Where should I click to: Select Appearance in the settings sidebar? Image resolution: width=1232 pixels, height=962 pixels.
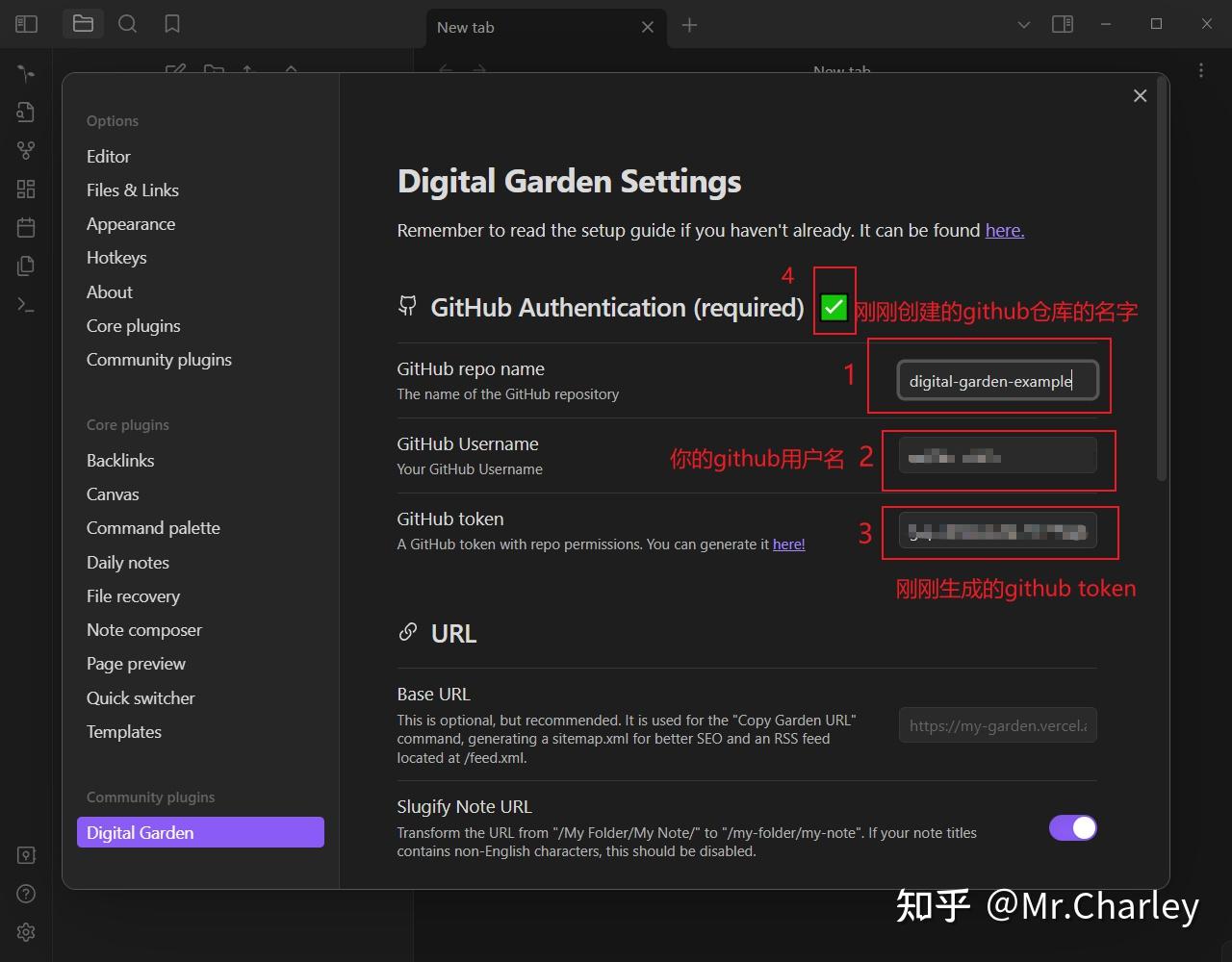click(x=131, y=223)
